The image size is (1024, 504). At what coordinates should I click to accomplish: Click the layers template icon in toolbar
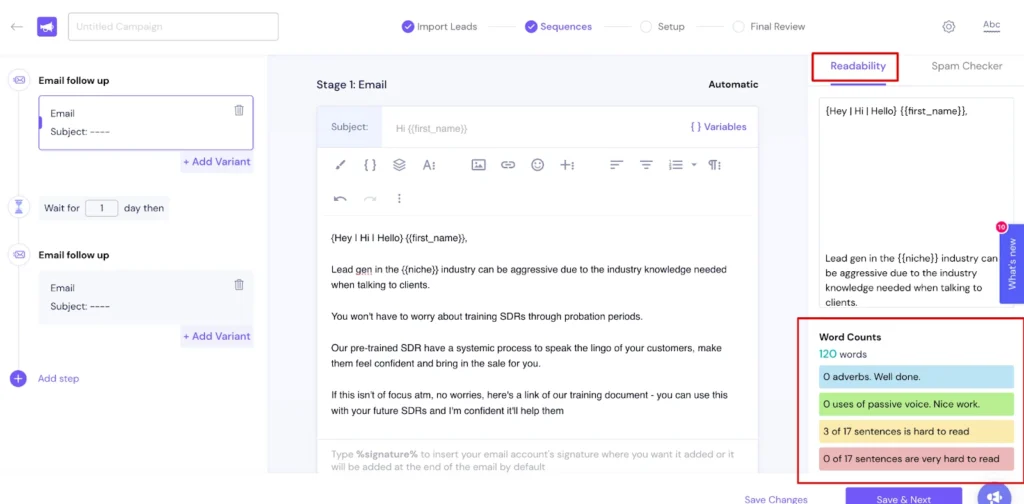[x=399, y=165]
